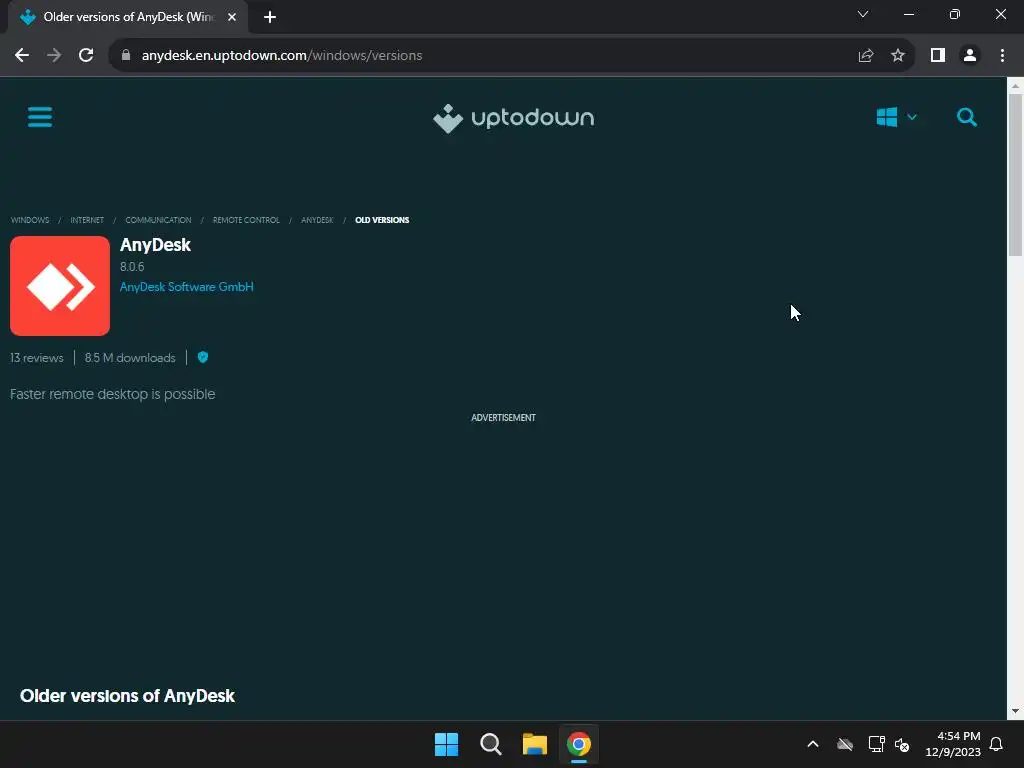1024x768 pixels.
Task: Open the COMMUNICATION breadcrumb link
Action: 158,220
